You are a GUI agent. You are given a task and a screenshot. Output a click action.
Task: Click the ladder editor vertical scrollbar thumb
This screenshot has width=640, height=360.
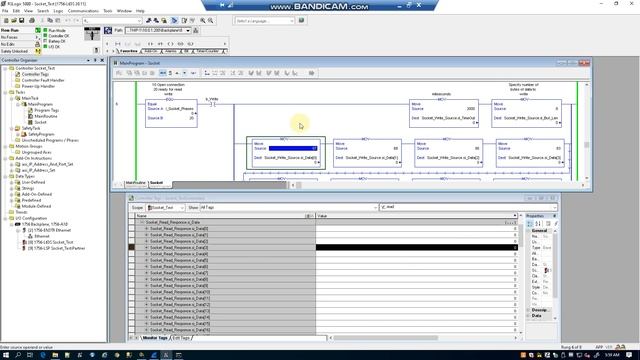pyautogui.click(x=587, y=145)
